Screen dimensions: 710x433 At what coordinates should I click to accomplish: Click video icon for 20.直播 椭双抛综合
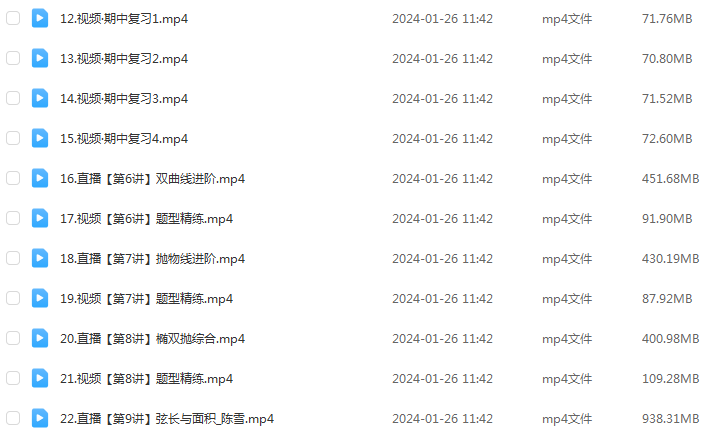tap(40, 338)
